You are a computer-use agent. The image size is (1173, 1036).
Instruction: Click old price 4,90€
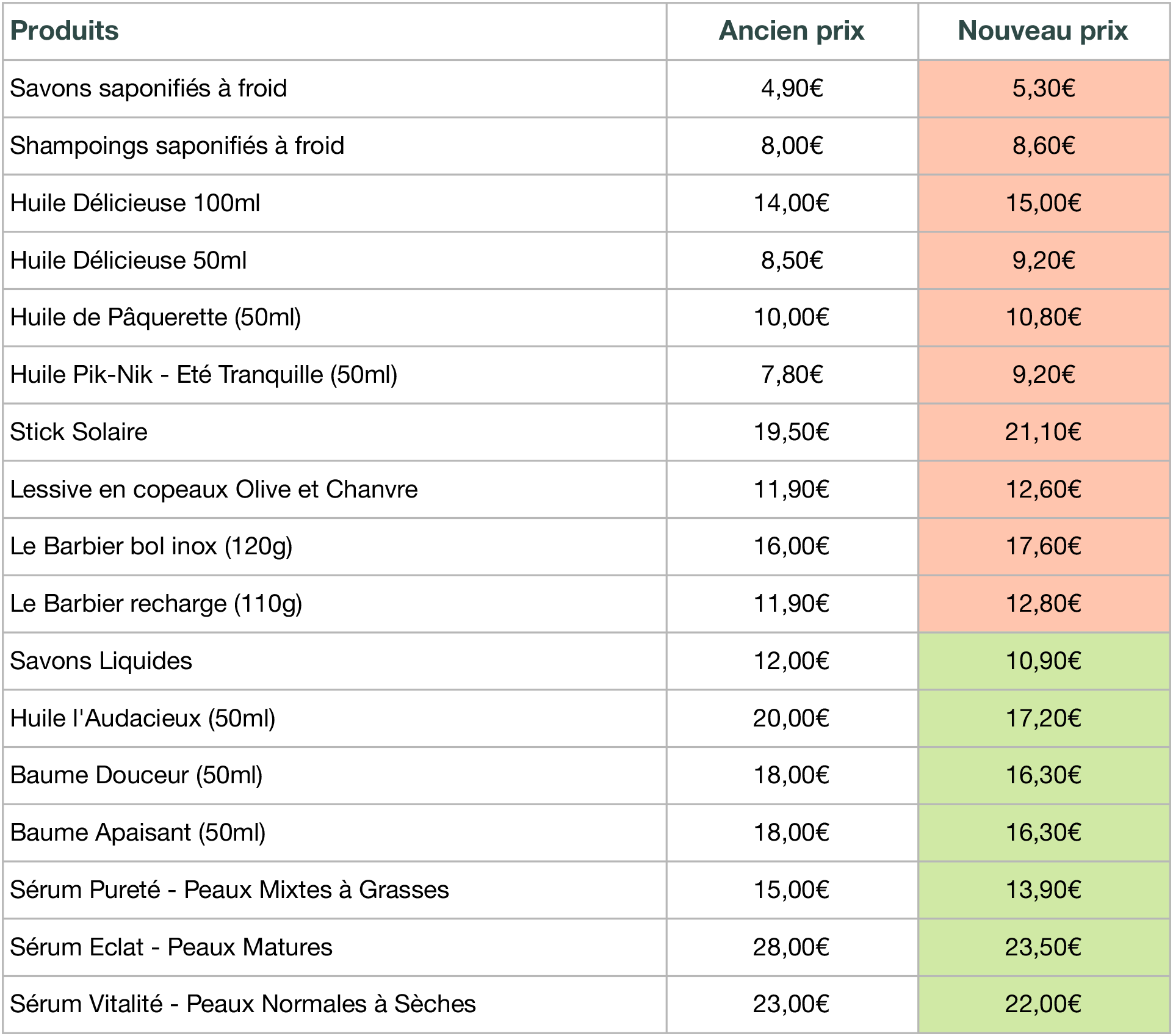792,89
